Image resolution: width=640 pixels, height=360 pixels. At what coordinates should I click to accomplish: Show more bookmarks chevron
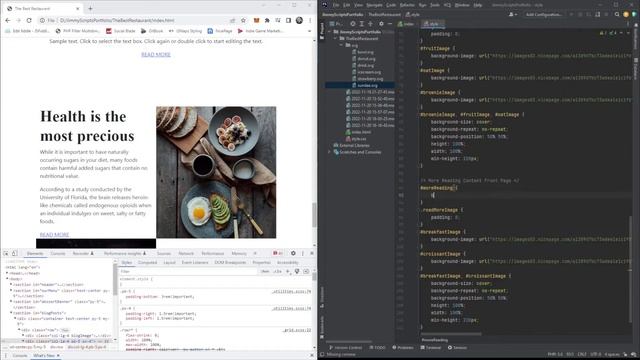point(309,31)
